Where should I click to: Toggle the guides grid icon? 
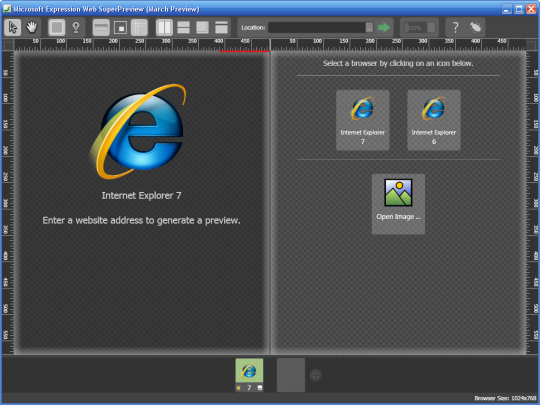[x=139, y=27]
